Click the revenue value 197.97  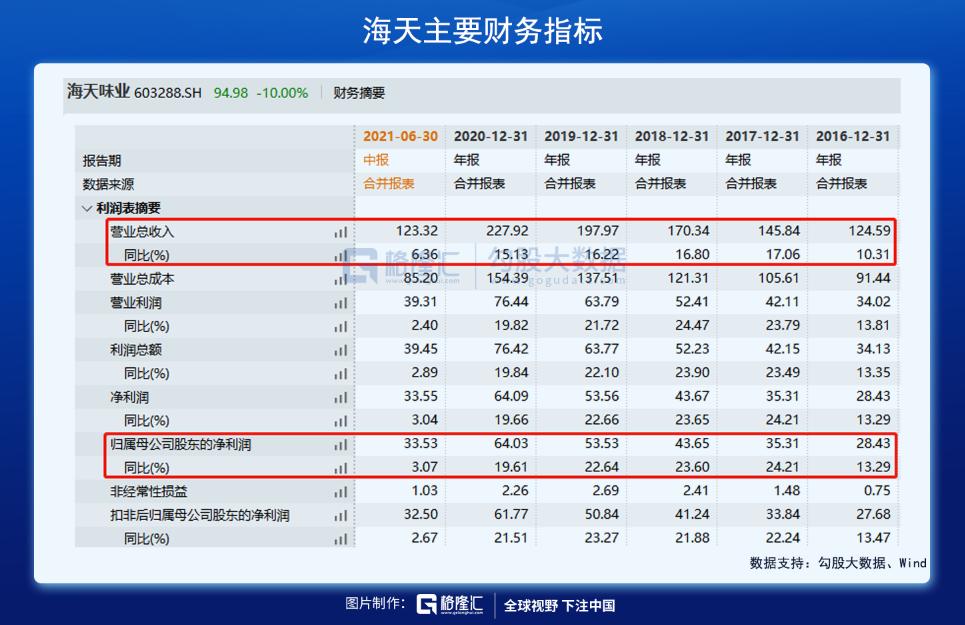pyautogui.click(x=598, y=231)
